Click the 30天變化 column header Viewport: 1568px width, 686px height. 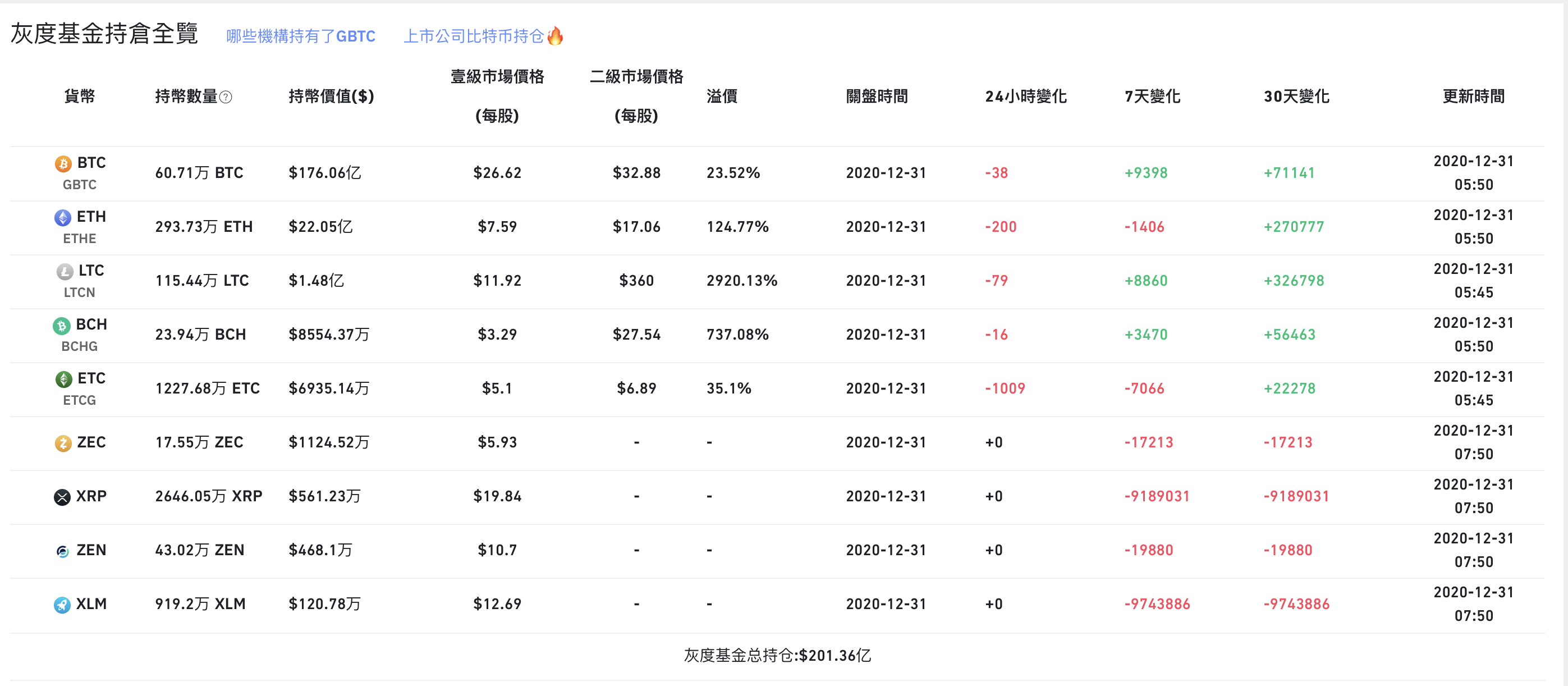[x=1296, y=96]
